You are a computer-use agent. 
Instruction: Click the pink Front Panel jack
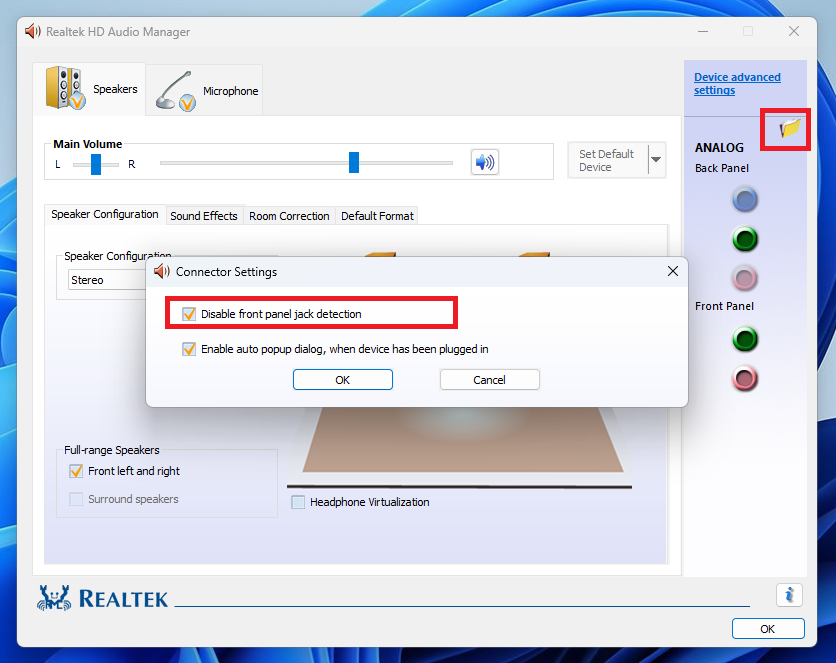point(745,378)
